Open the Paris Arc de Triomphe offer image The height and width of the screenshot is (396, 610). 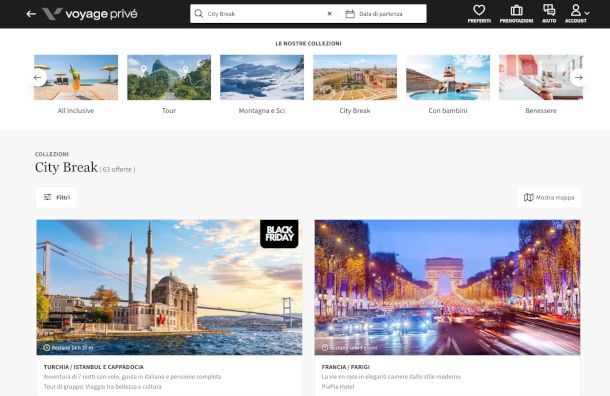pos(447,287)
